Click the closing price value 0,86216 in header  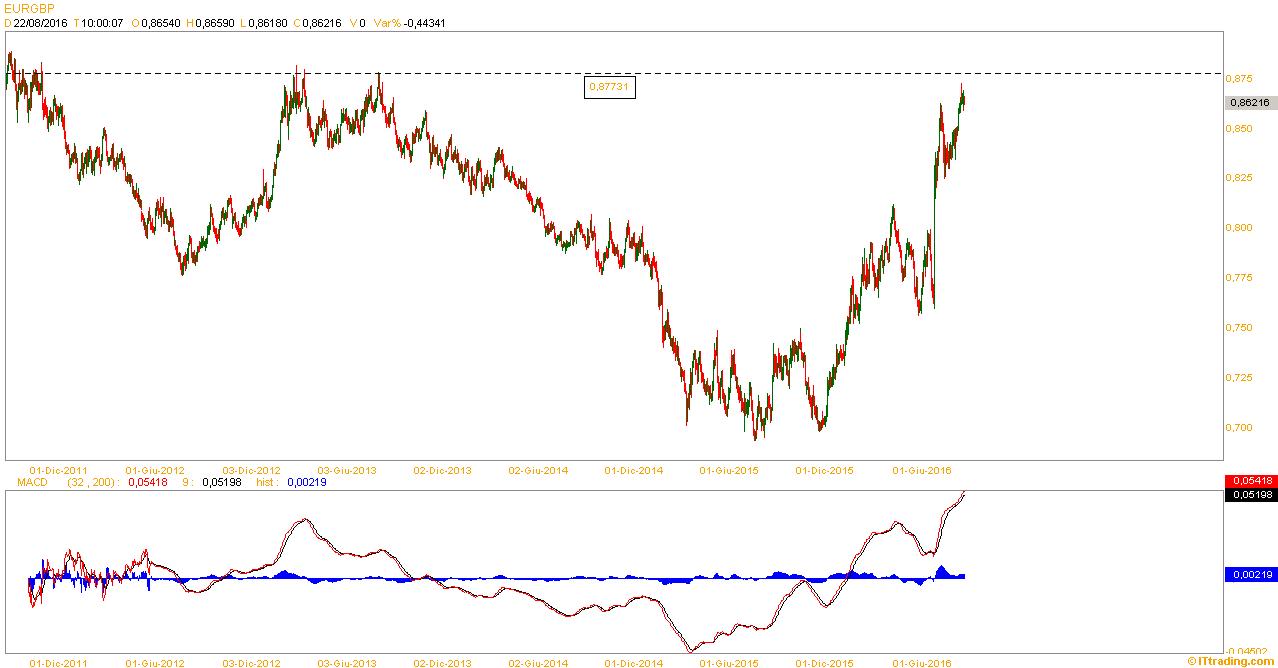321,23
